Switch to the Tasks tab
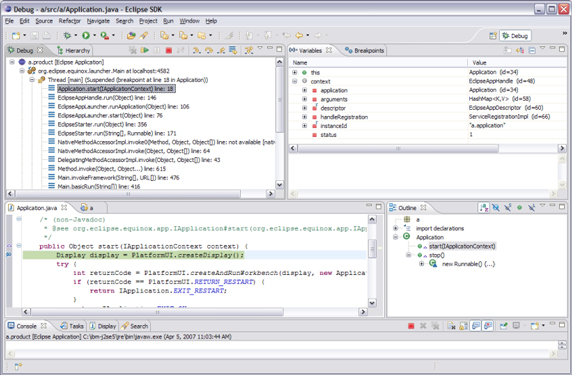Image resolution: width=572 pixels, height=375 pixels. pyautogui.click(x=72, y=326)
